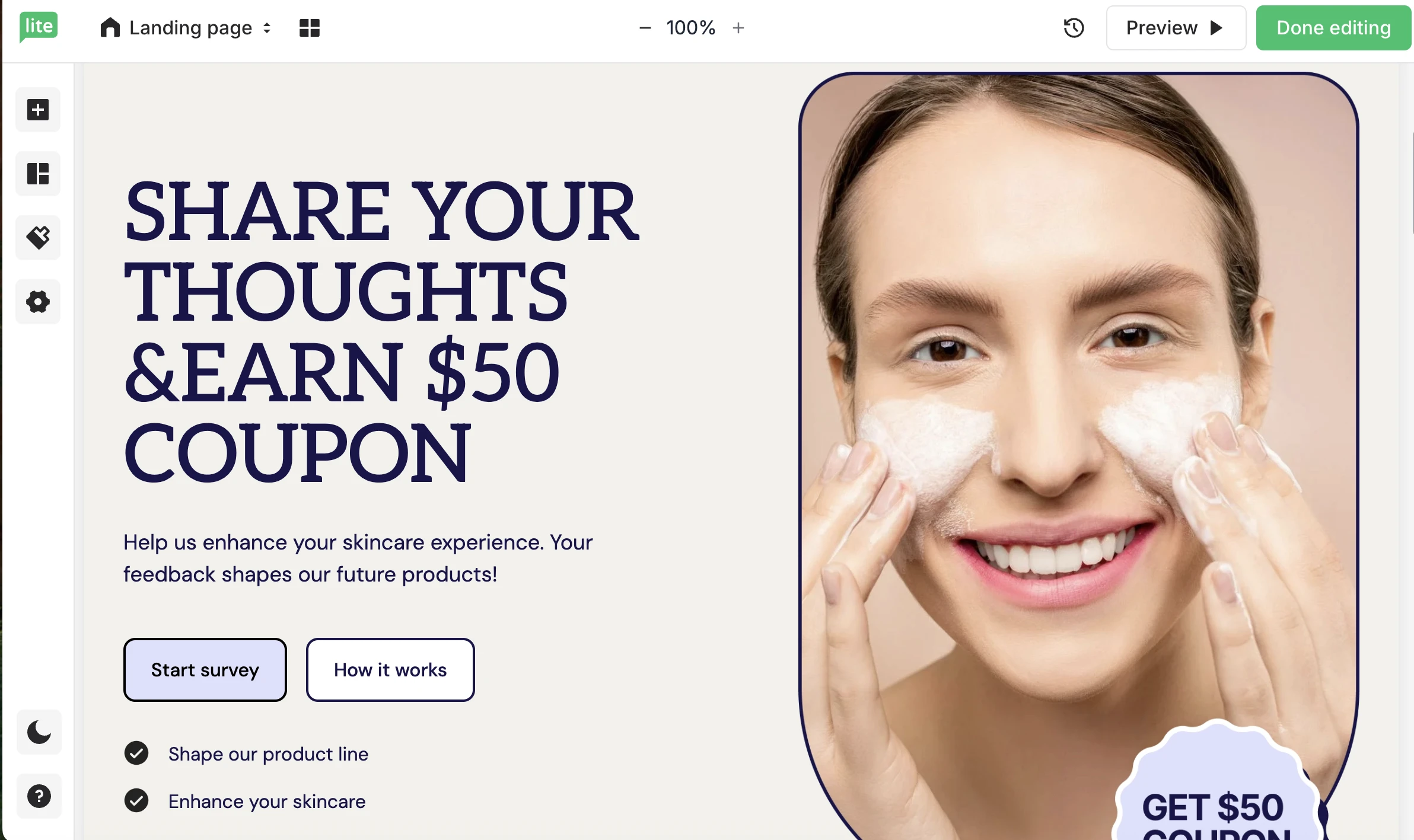This screenshot has height=840, width=1414.
Task: Click the home icon beside Landing page
Action: click(110, 27)
